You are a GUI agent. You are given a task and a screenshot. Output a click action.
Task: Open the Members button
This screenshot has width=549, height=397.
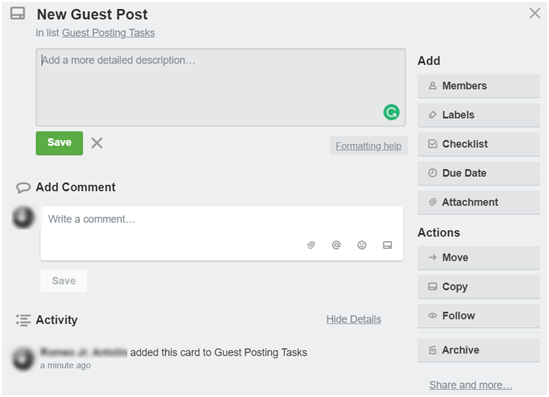click(x=478, y=86)
